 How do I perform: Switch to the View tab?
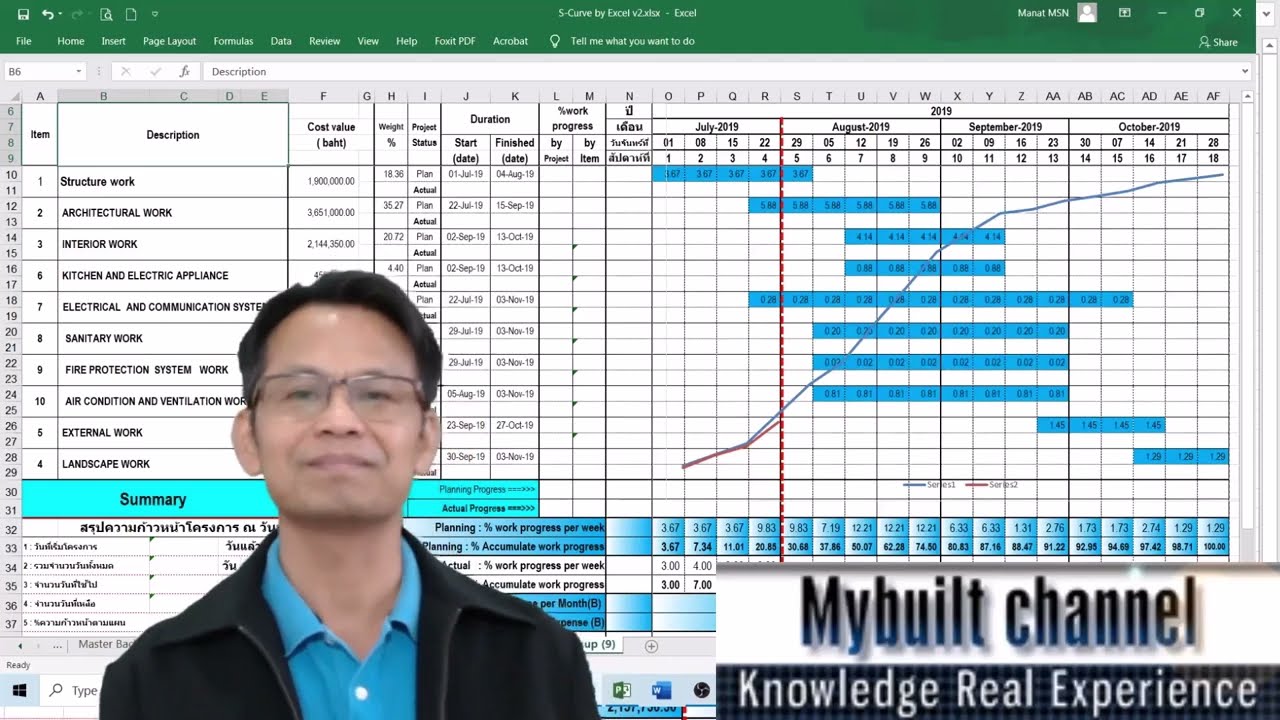(x=368, y=41)
